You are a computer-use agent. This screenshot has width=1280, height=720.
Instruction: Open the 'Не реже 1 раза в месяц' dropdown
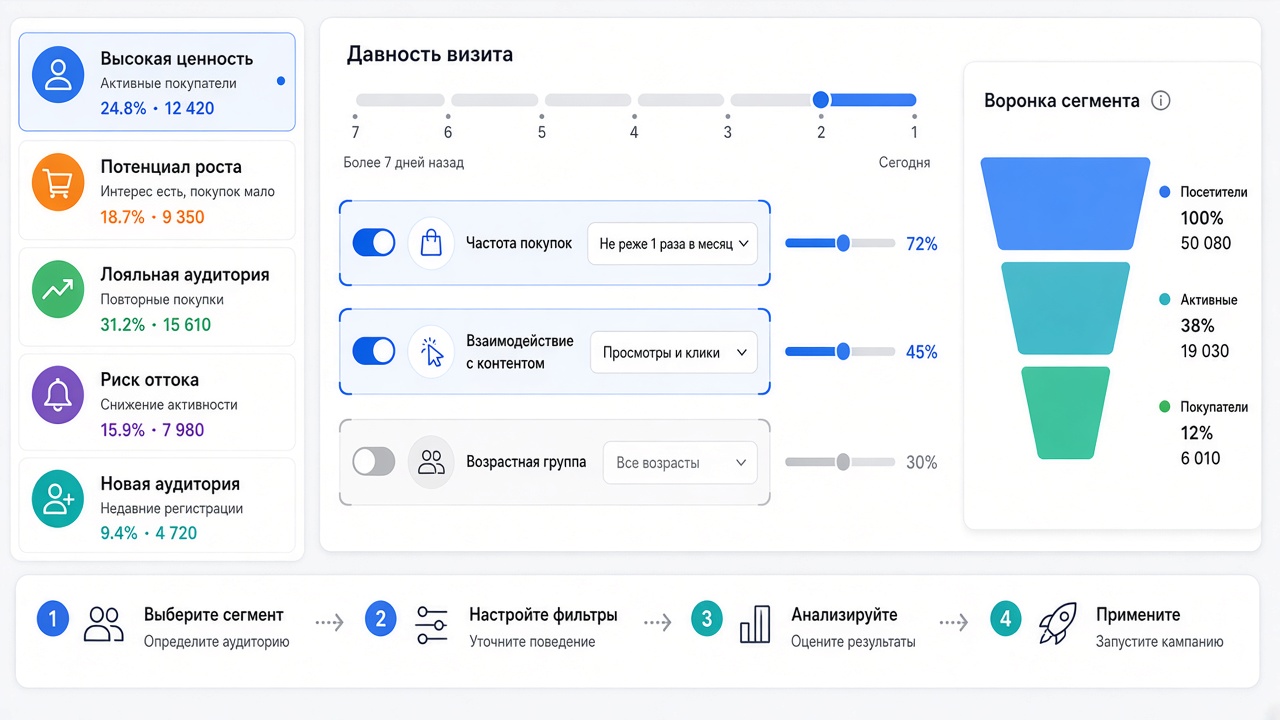click(x=672, y=243)
